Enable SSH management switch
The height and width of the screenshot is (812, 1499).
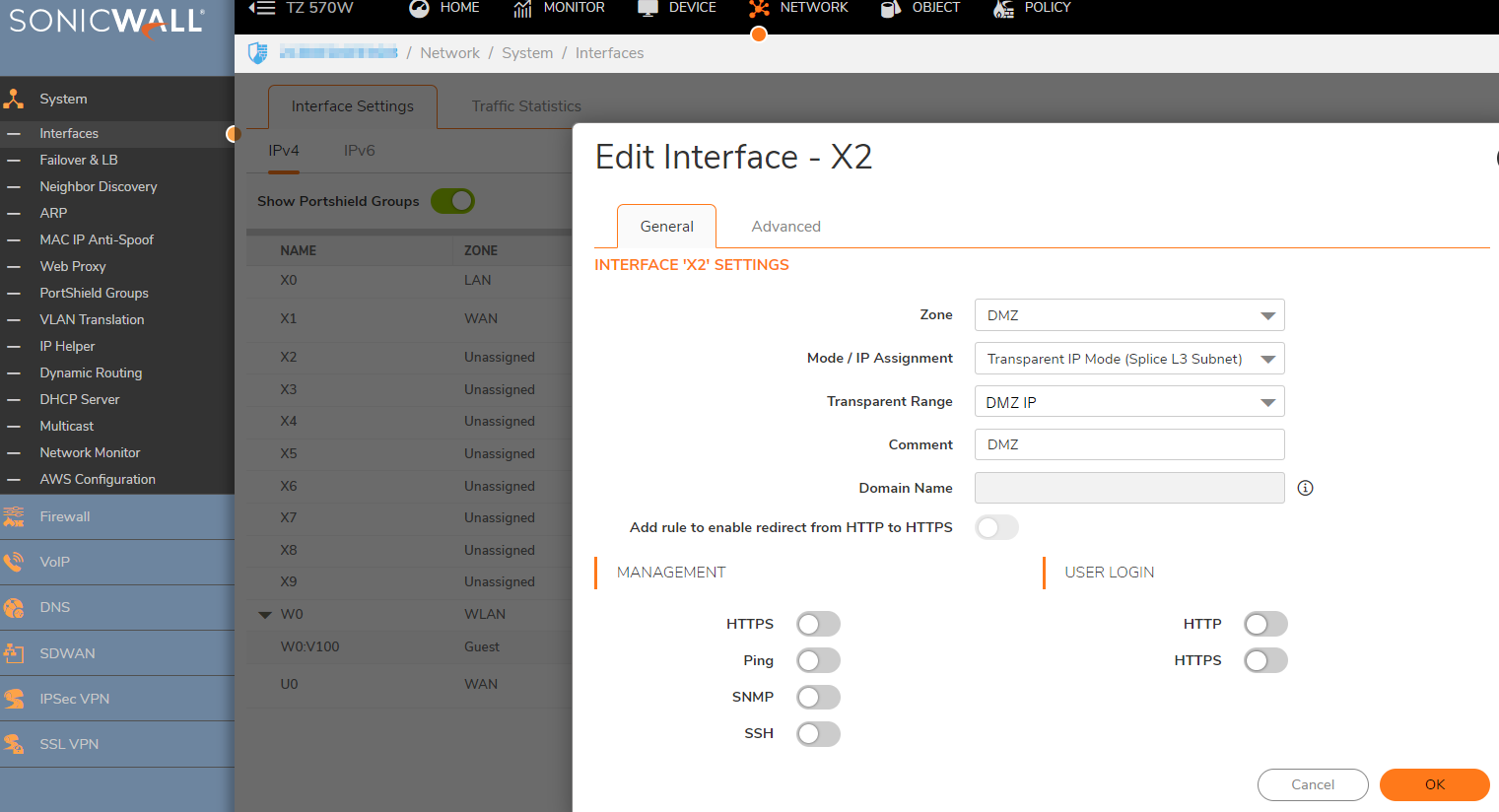click(x=818, y=733)
